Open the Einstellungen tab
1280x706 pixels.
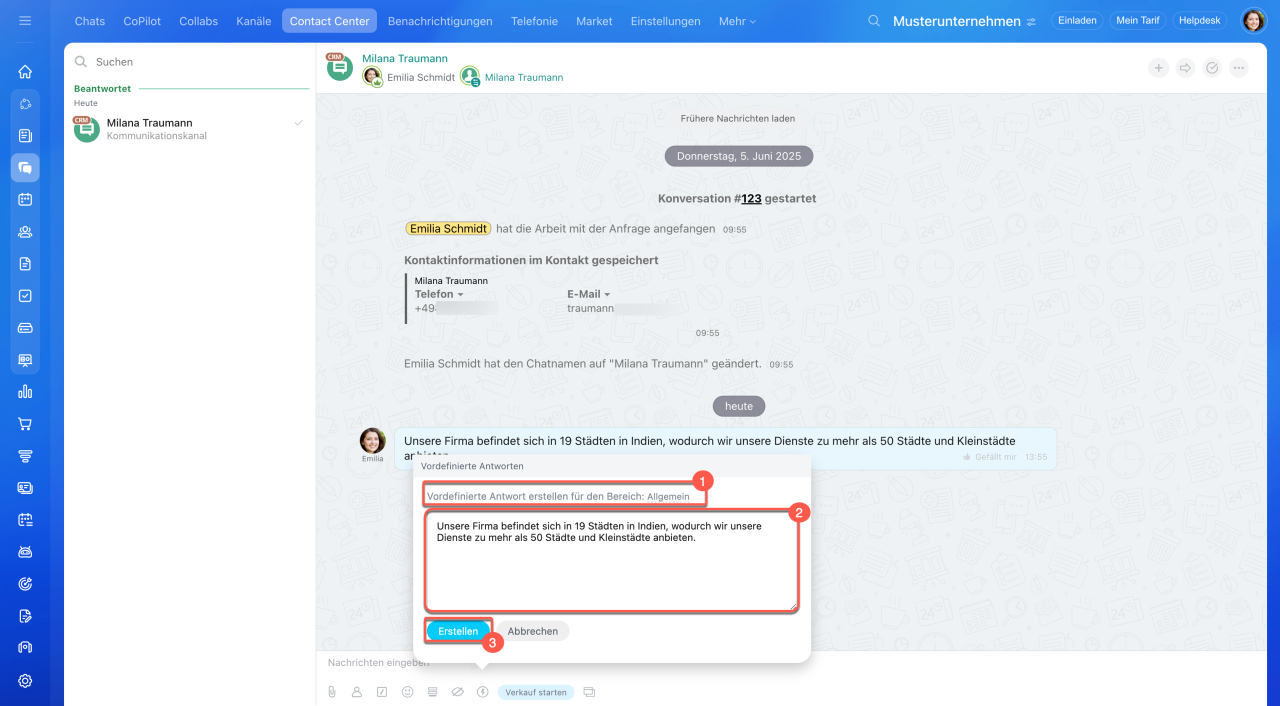click(666, 21)
